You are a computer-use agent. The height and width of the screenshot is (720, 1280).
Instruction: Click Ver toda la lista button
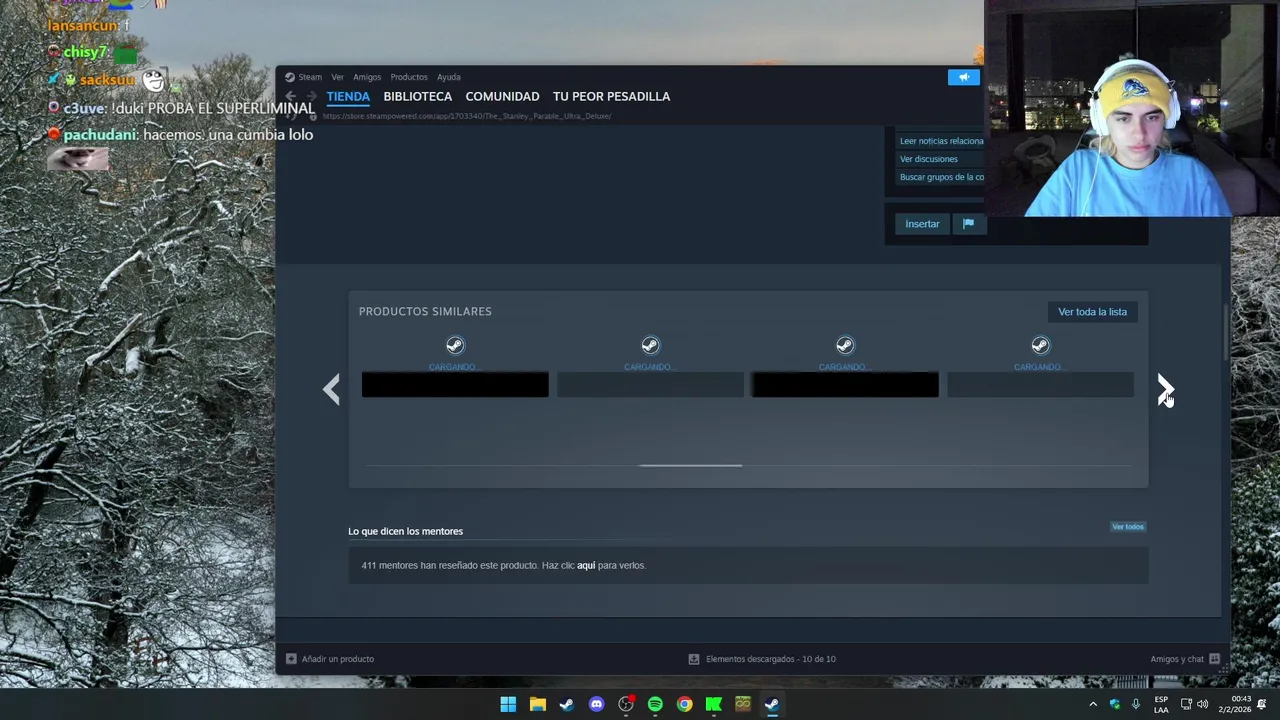click(x=1092, y=312)
